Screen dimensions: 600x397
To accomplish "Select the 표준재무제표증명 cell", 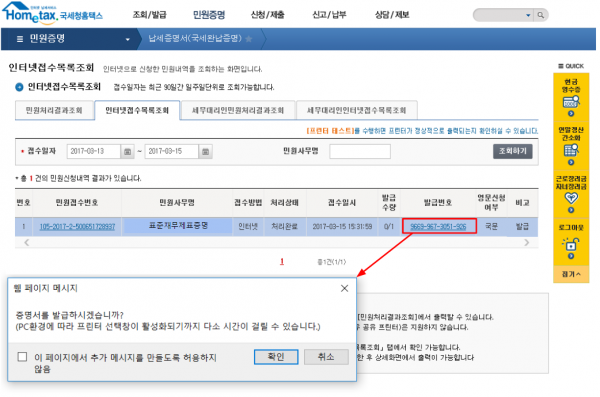I will [x=178, y=226].
